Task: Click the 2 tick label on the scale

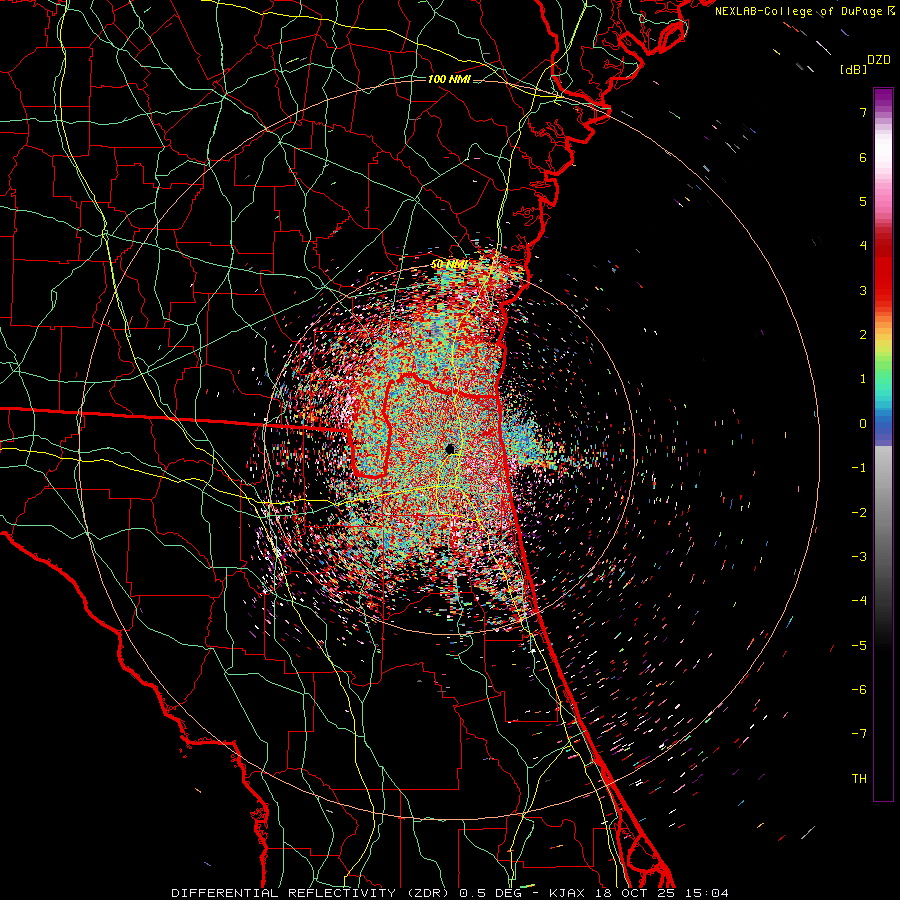Action: (863, 335)
